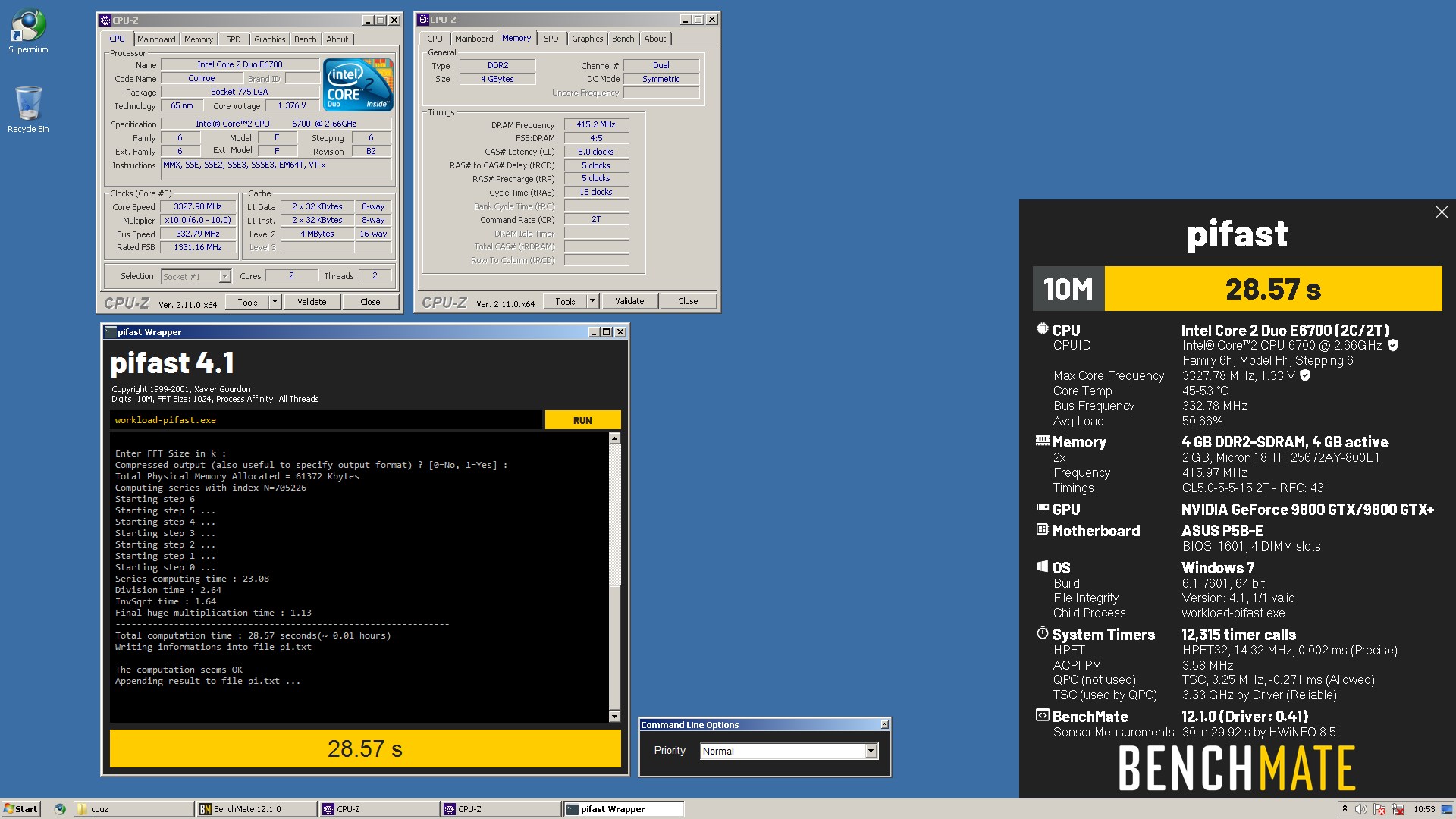Viewport: 1456px width, 819px height.
Task: Click the network tray icon with red X
Action: 1398,809
